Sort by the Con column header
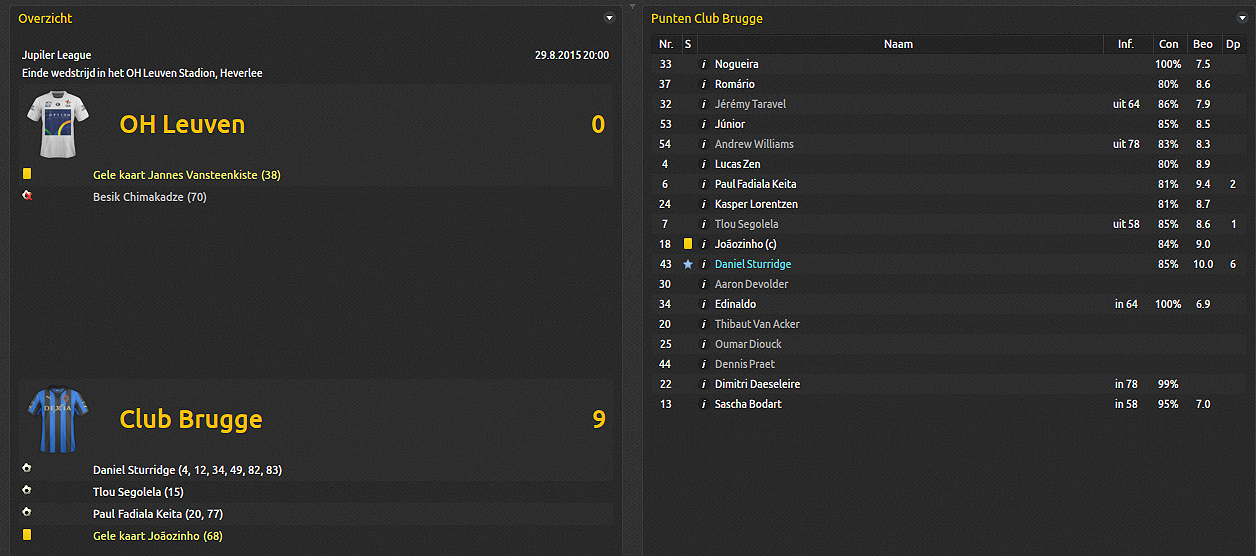Image resolution: width=1256 pixels, height=556 pixels. pos(1168,44)
